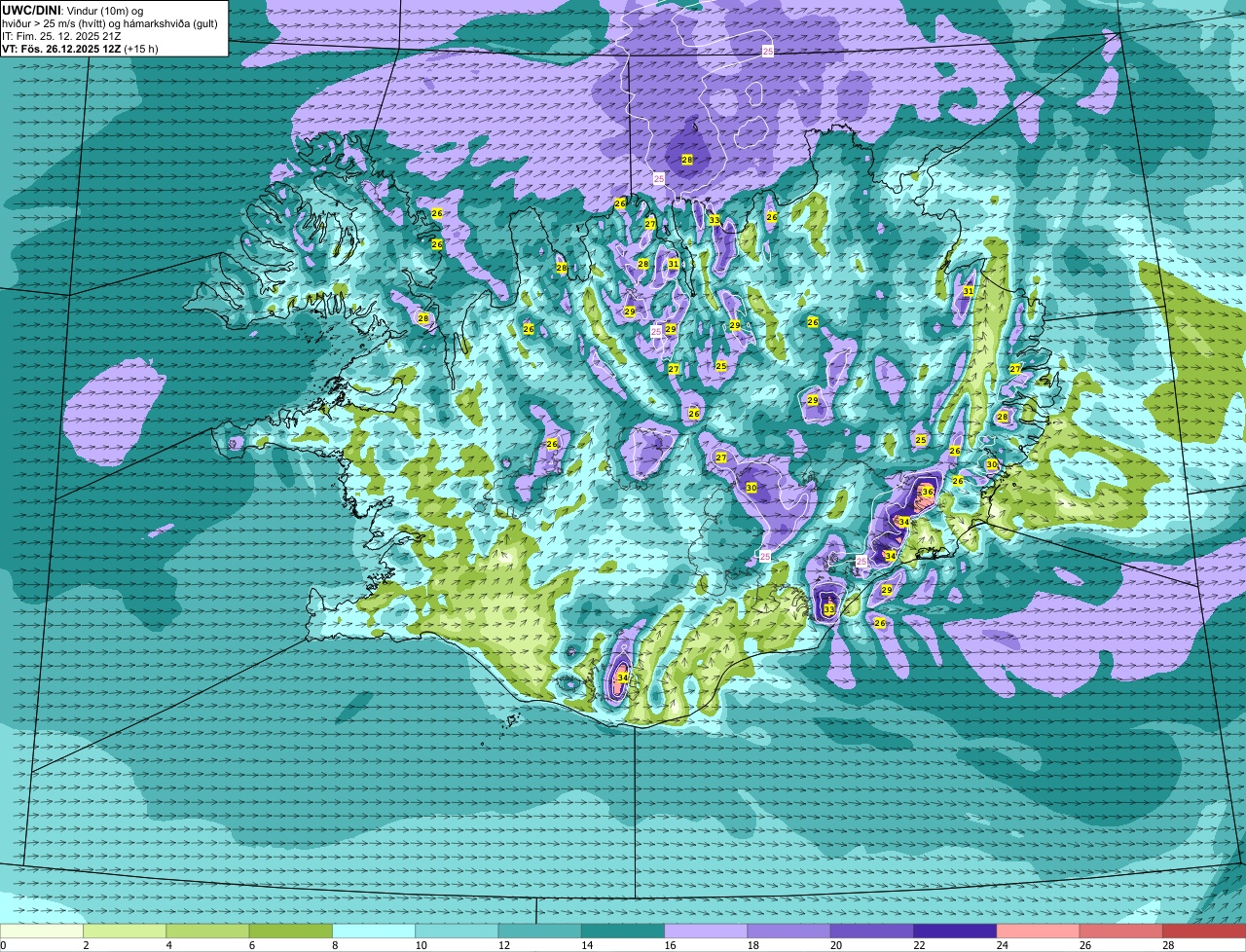1246x952 pixels.
Task: Click the yellow gust label 36
Action: click(x=928, y=493)
